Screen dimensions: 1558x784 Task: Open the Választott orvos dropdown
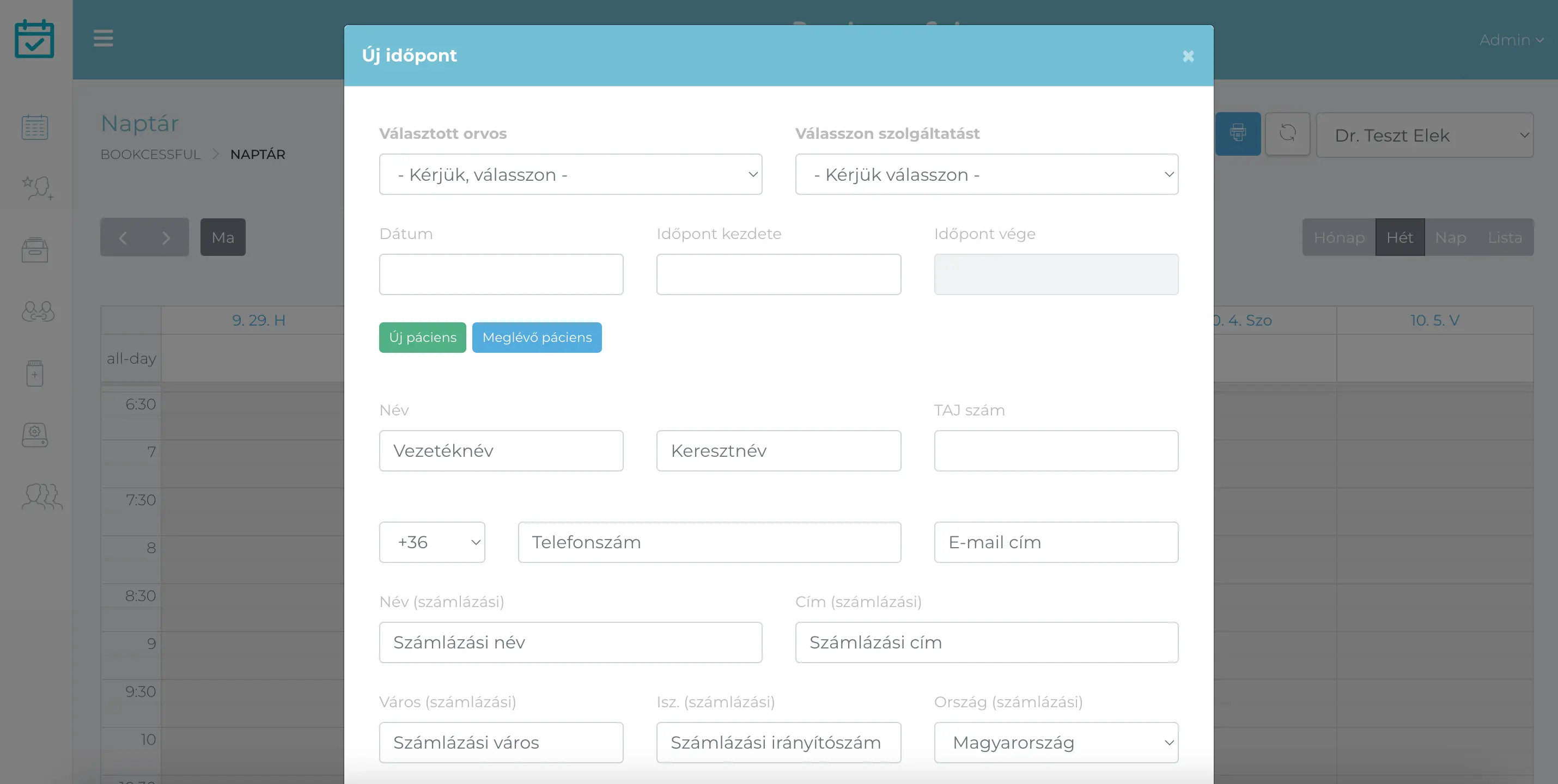(570, 175)
